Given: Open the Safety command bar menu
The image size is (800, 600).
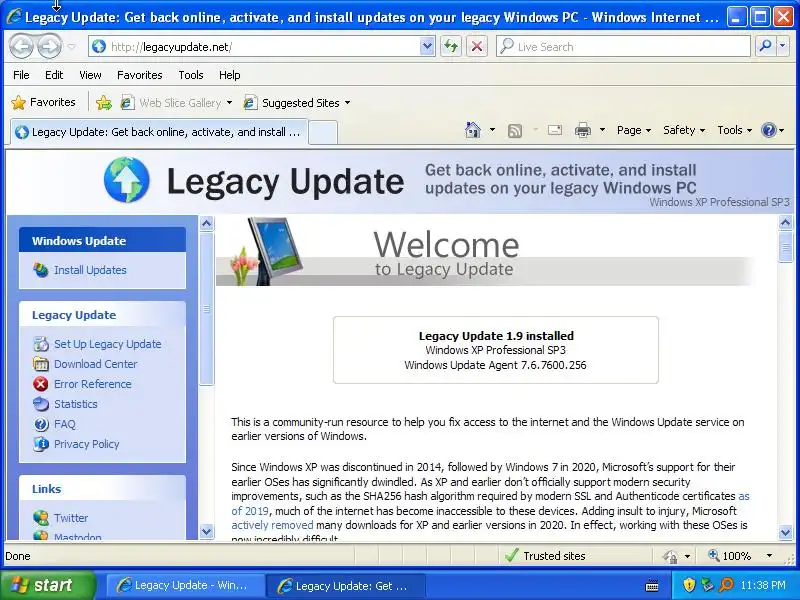Looking at the screenshot, I should tap(684, 130).
